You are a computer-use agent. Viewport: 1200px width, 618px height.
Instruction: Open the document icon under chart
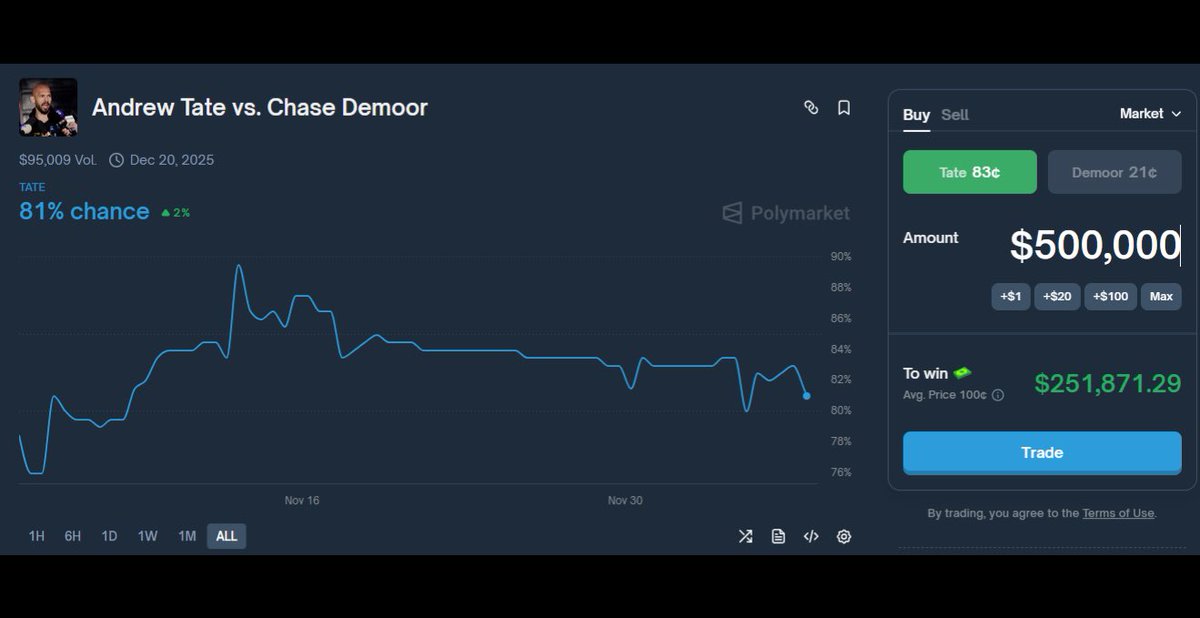tap(778, 537)
